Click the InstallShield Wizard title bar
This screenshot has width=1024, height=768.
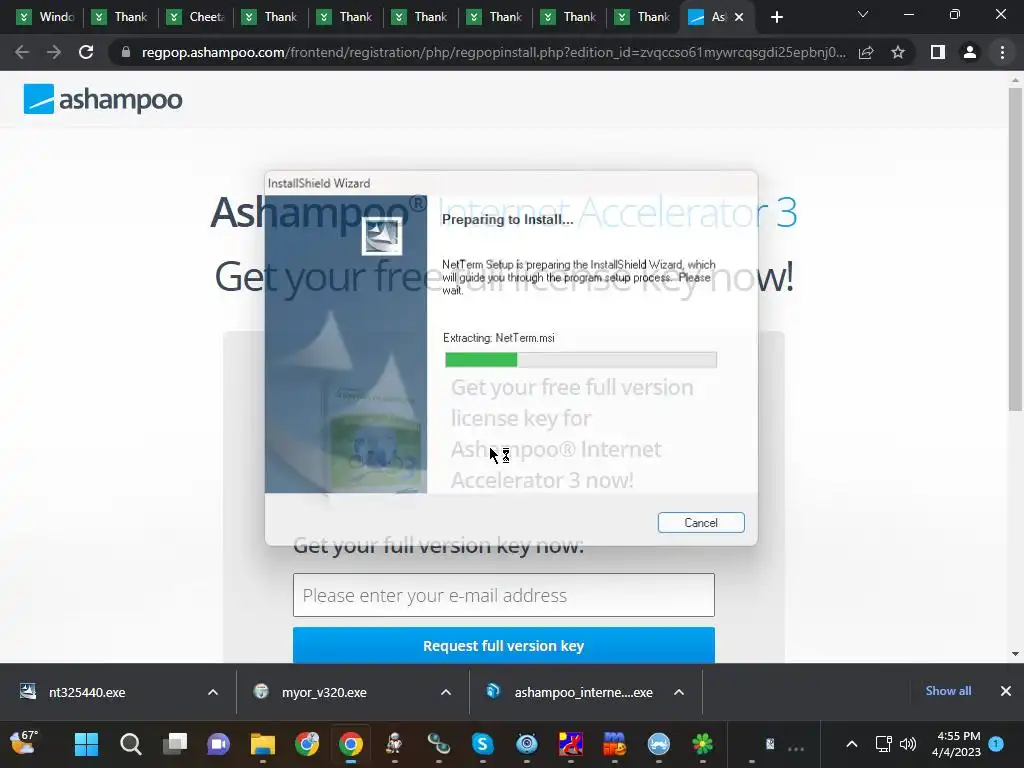point(511,184)
